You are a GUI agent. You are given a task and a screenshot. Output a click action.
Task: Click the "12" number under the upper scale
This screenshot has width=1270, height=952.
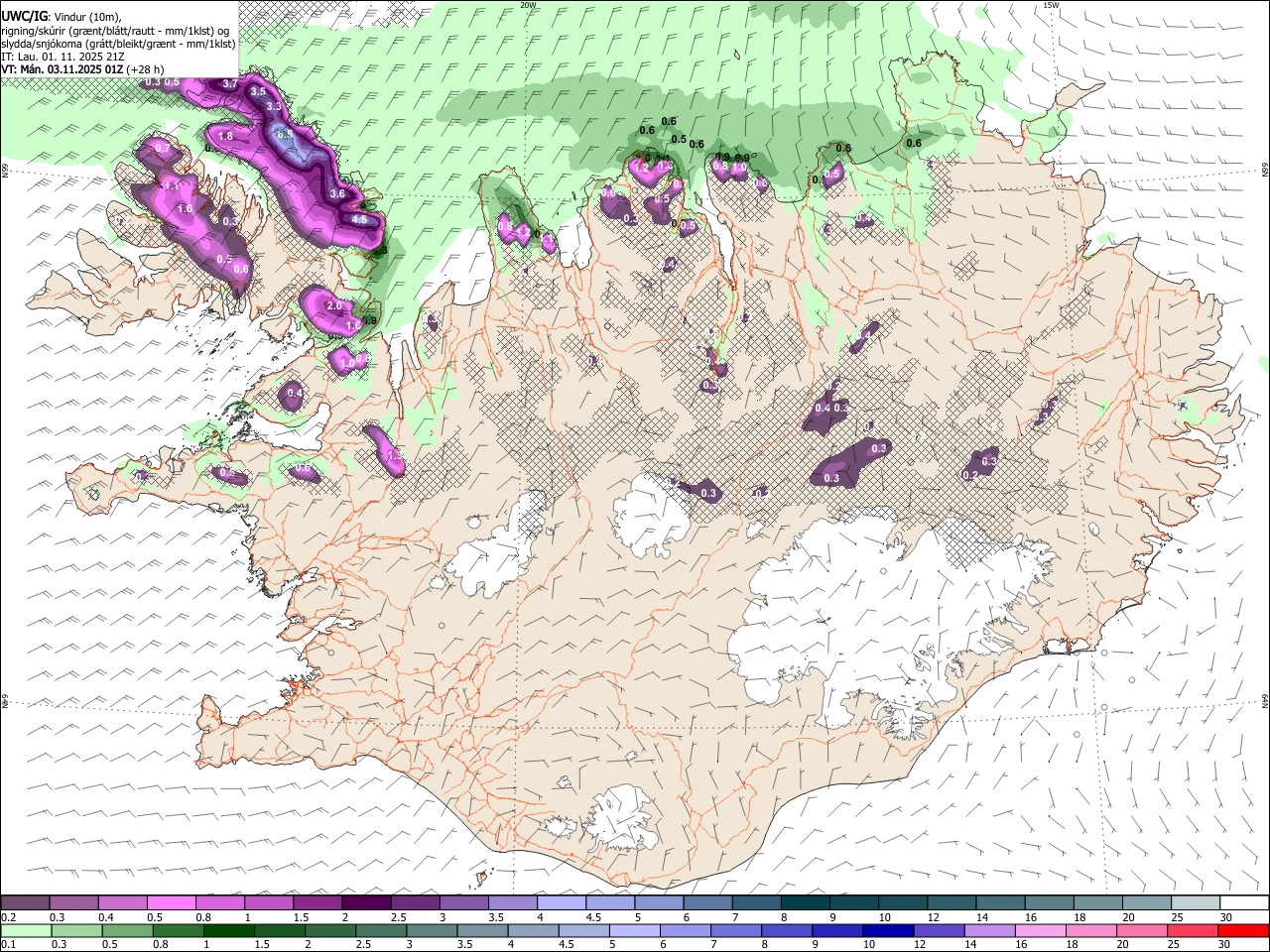933,917
